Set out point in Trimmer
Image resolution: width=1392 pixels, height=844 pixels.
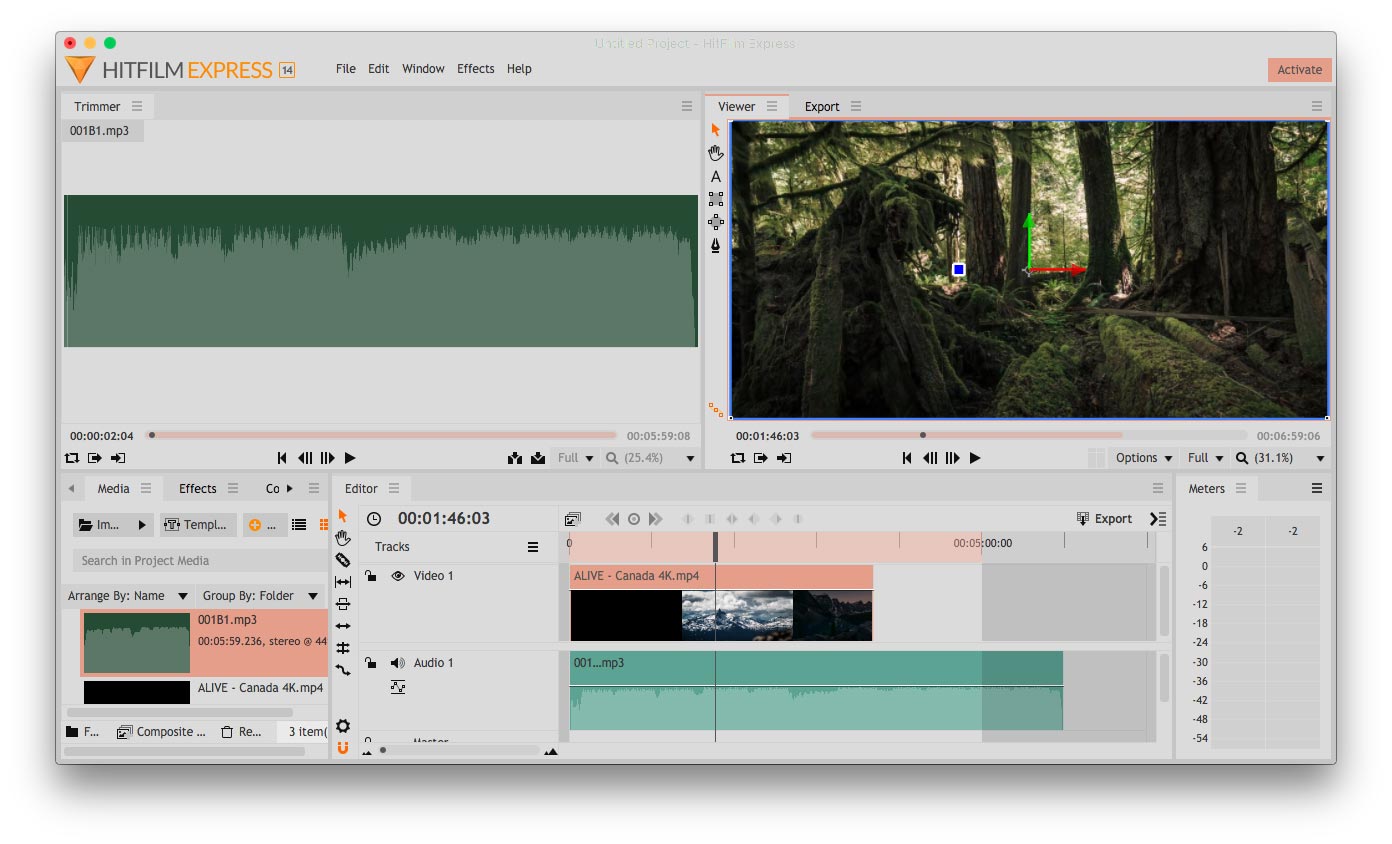click(118, 458)
